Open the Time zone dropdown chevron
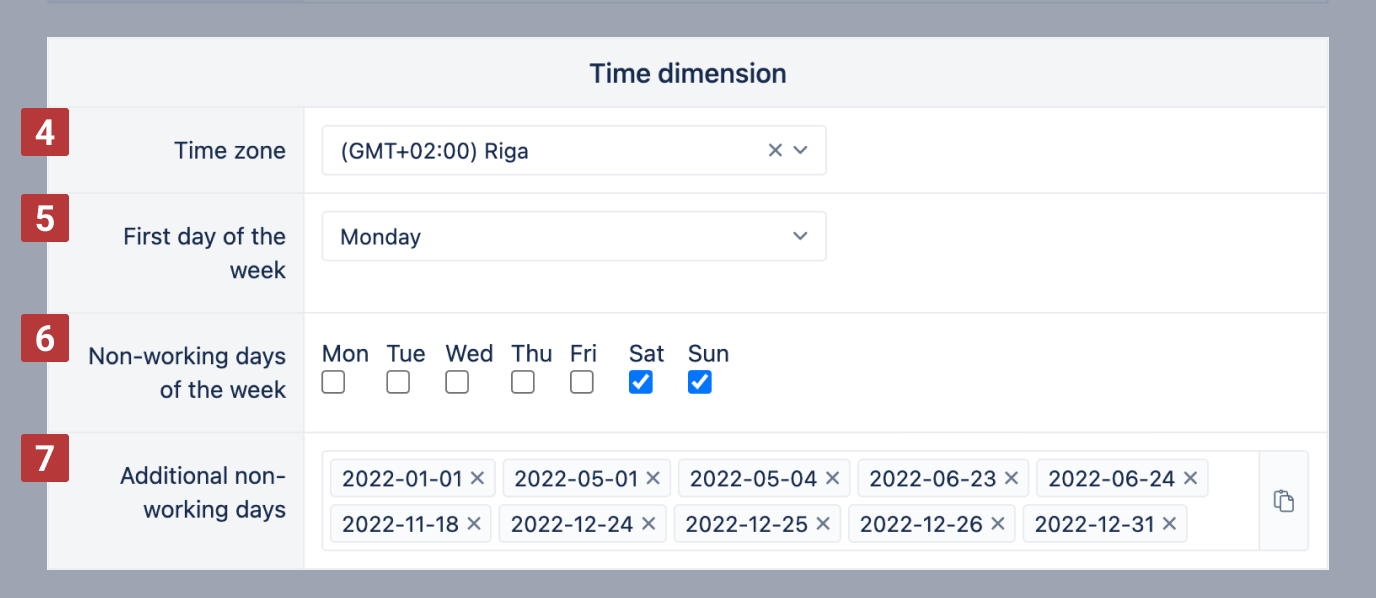 click(x=800, y=150)
